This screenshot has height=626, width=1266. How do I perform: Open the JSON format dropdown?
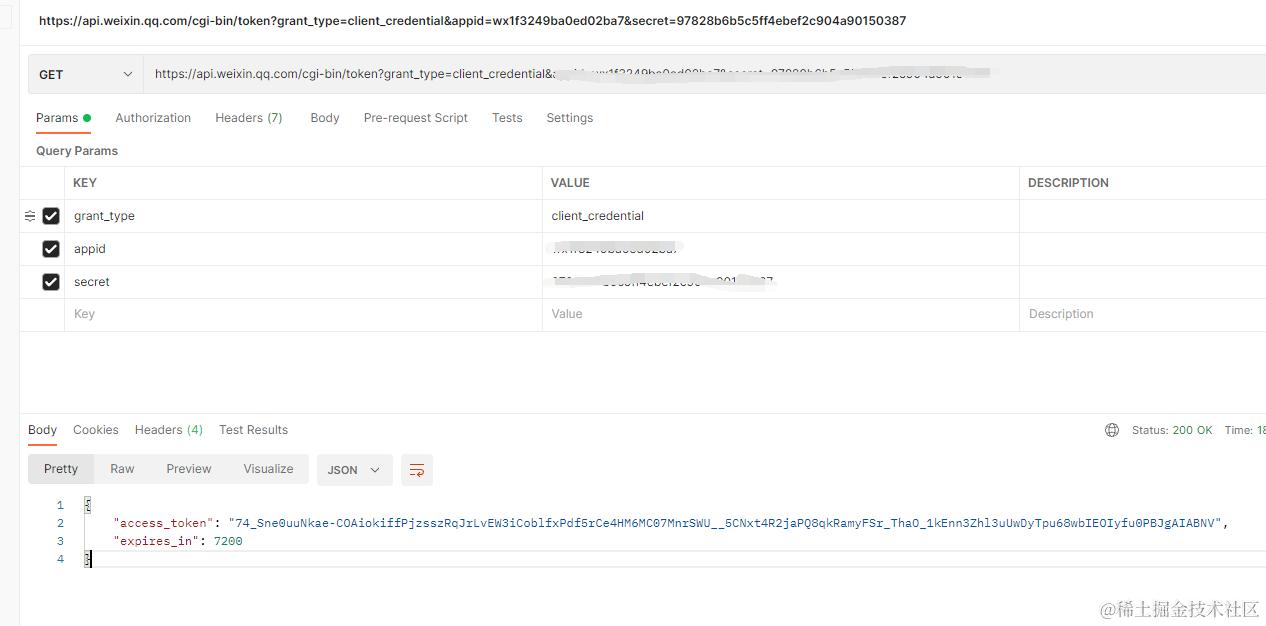tap(355, 470)
